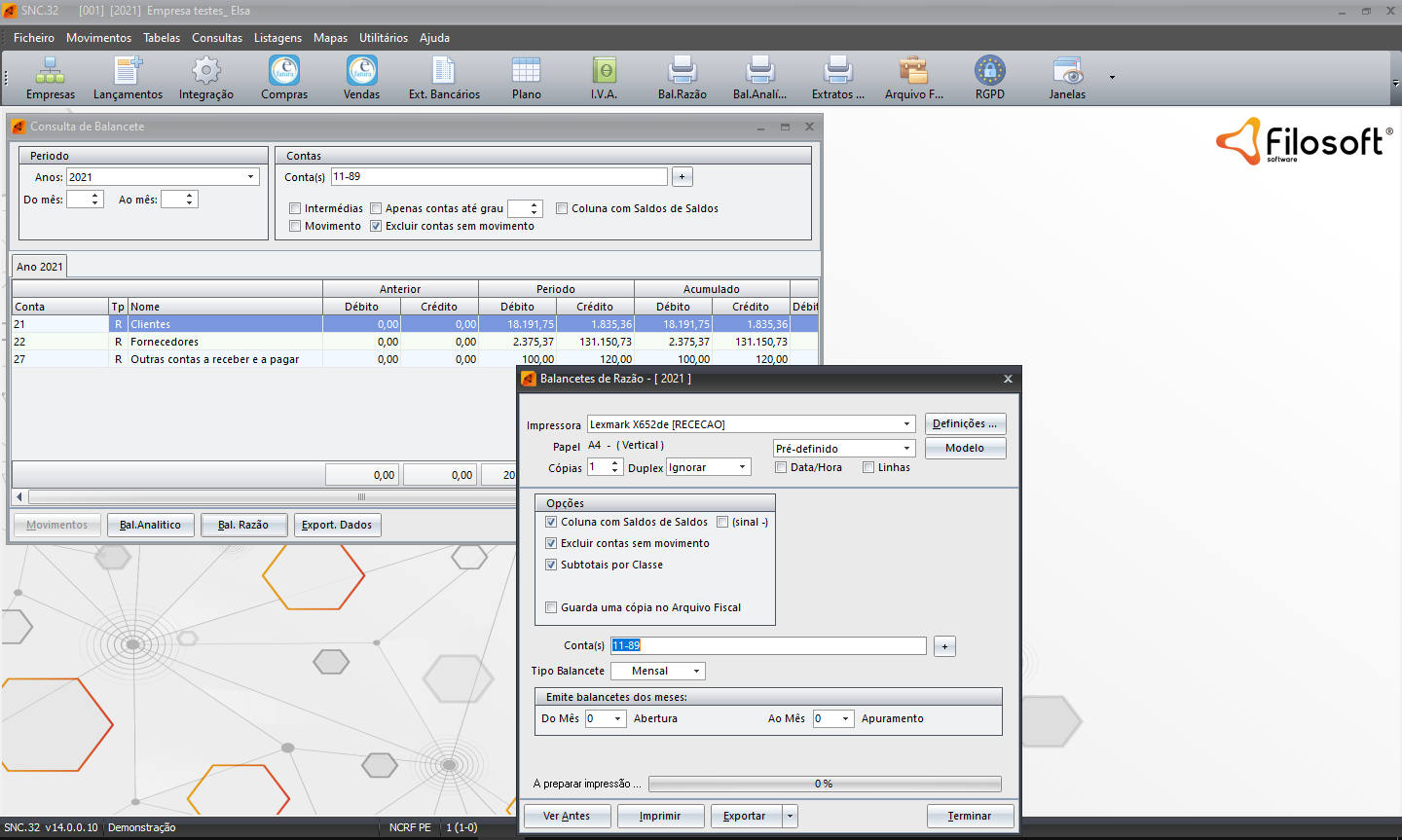Check the Data/Hora checkbox
The image size is (1402, 840).
[x=781, y=467]
